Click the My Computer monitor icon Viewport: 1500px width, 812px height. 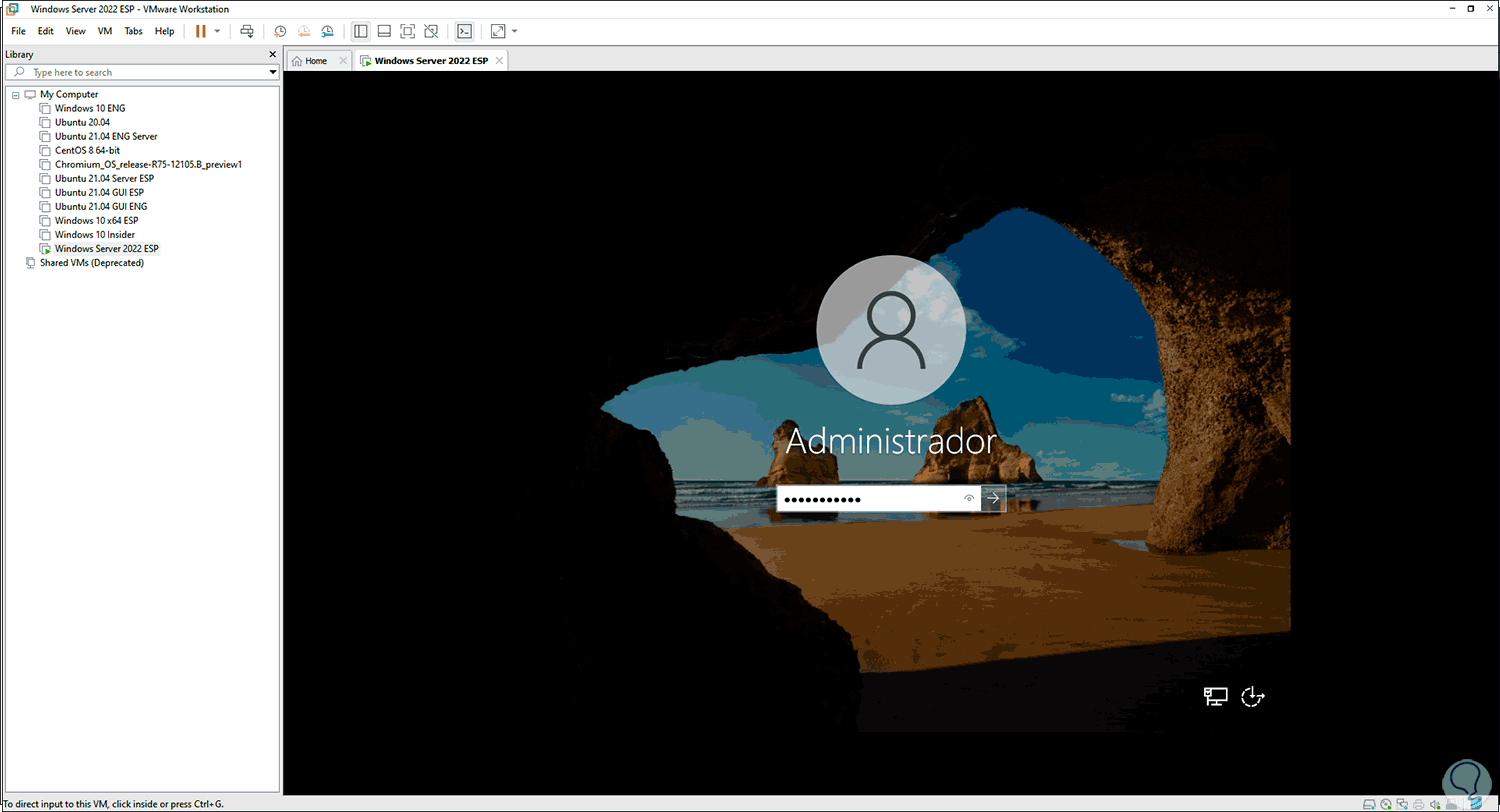click(30, 94)
